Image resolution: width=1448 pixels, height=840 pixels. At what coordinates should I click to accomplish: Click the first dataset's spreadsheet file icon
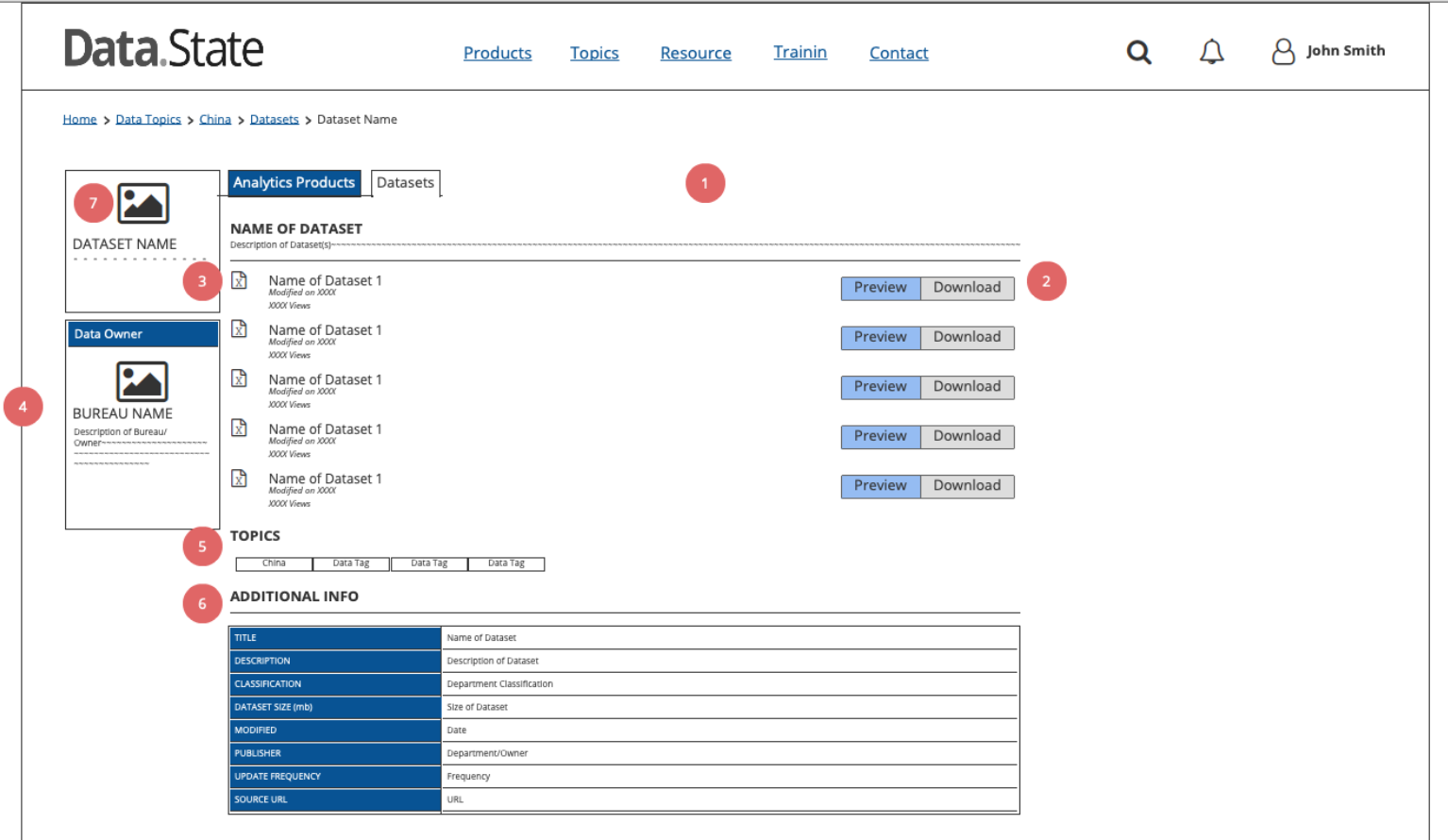click(239, 280)
